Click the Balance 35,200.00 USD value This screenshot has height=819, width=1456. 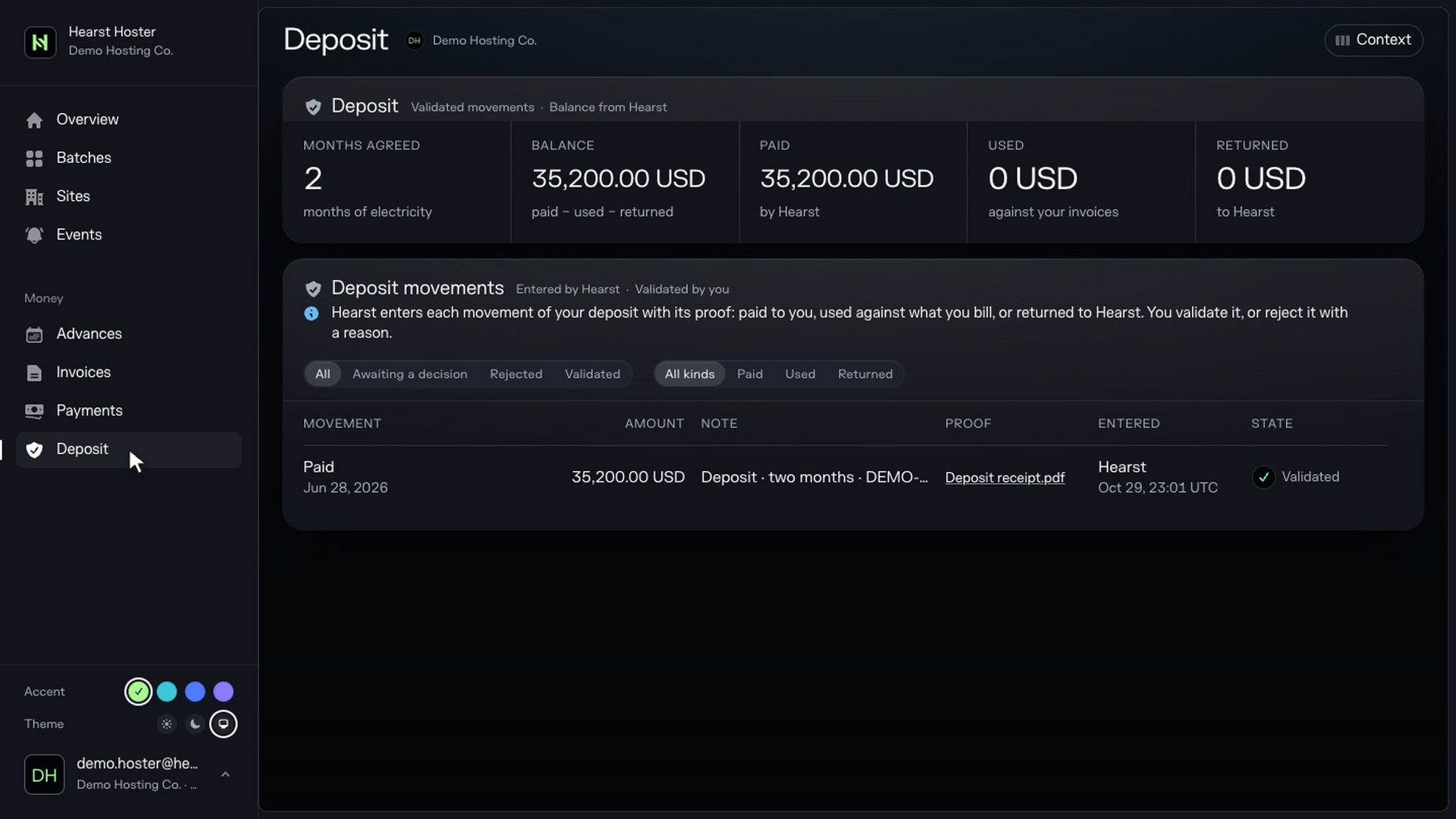point(618,179)
